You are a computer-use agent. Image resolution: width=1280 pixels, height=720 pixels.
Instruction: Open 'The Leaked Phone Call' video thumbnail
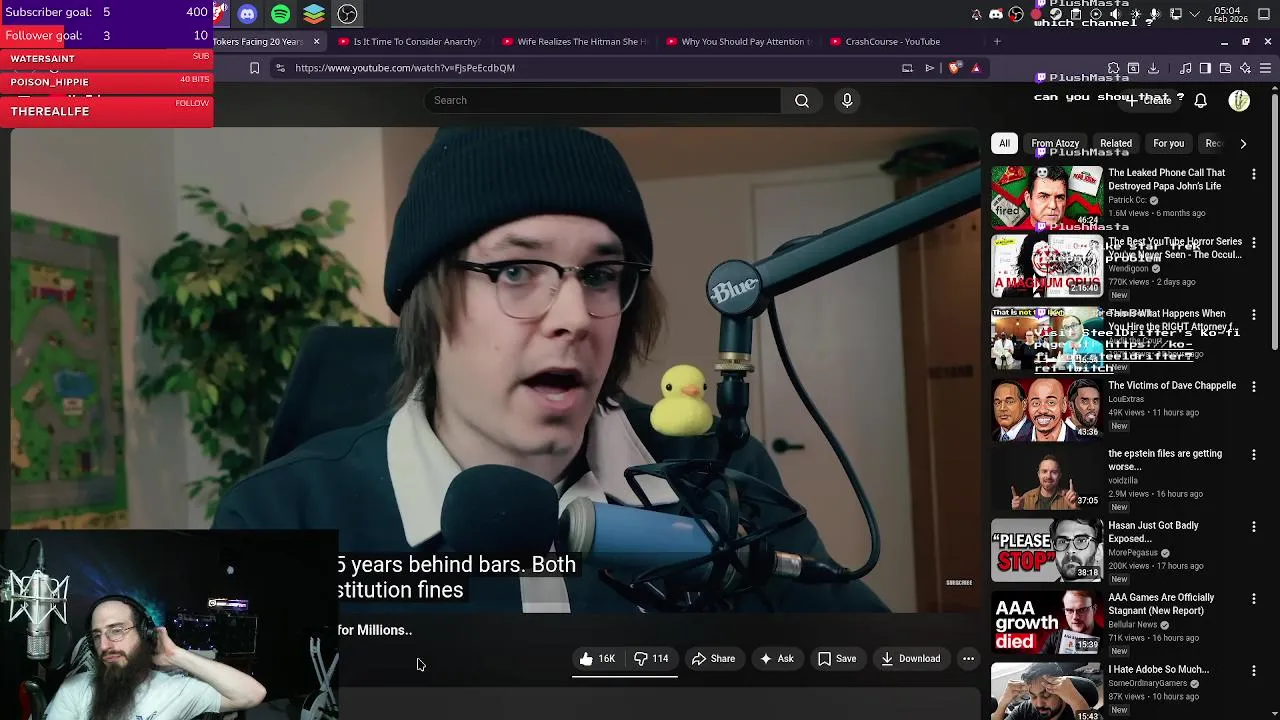pyautogui.click(x=1046, y=197)
